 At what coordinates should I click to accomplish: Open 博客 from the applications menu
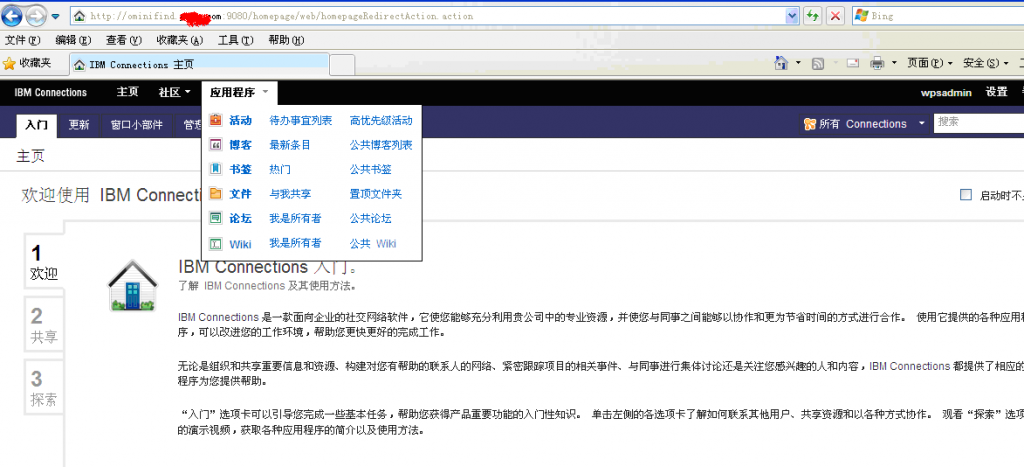coord(240,145)
